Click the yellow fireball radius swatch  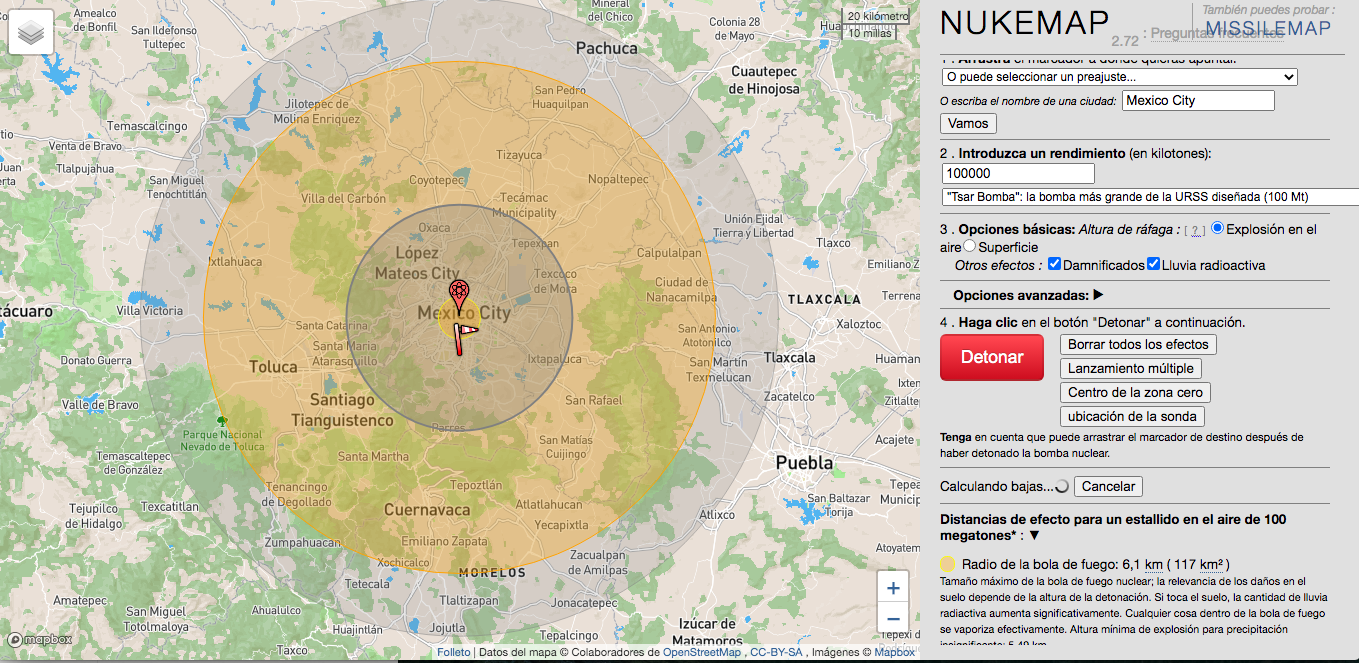pyautogui.click(x=948, y=564)
